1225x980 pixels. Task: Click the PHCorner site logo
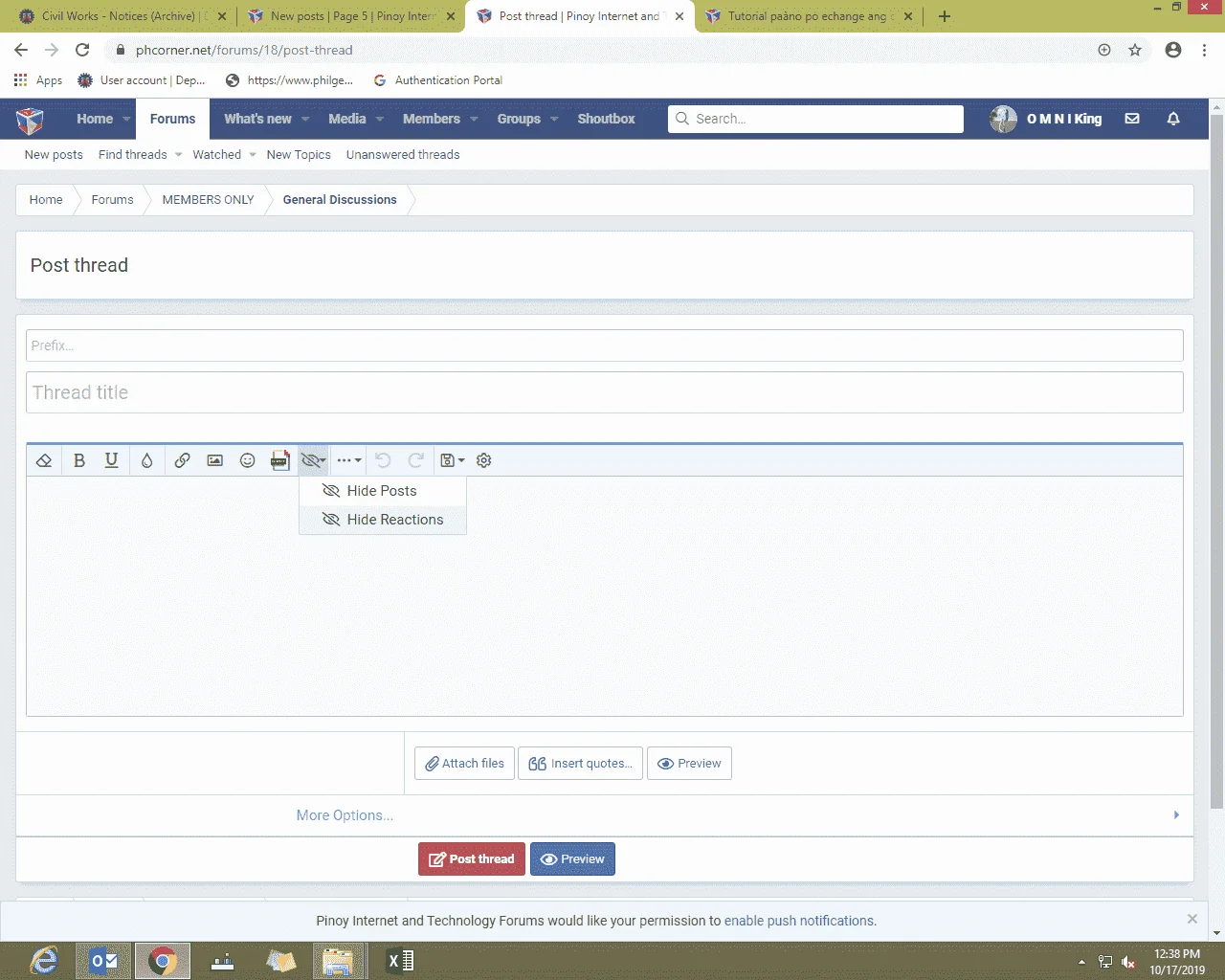pos(30,120)
